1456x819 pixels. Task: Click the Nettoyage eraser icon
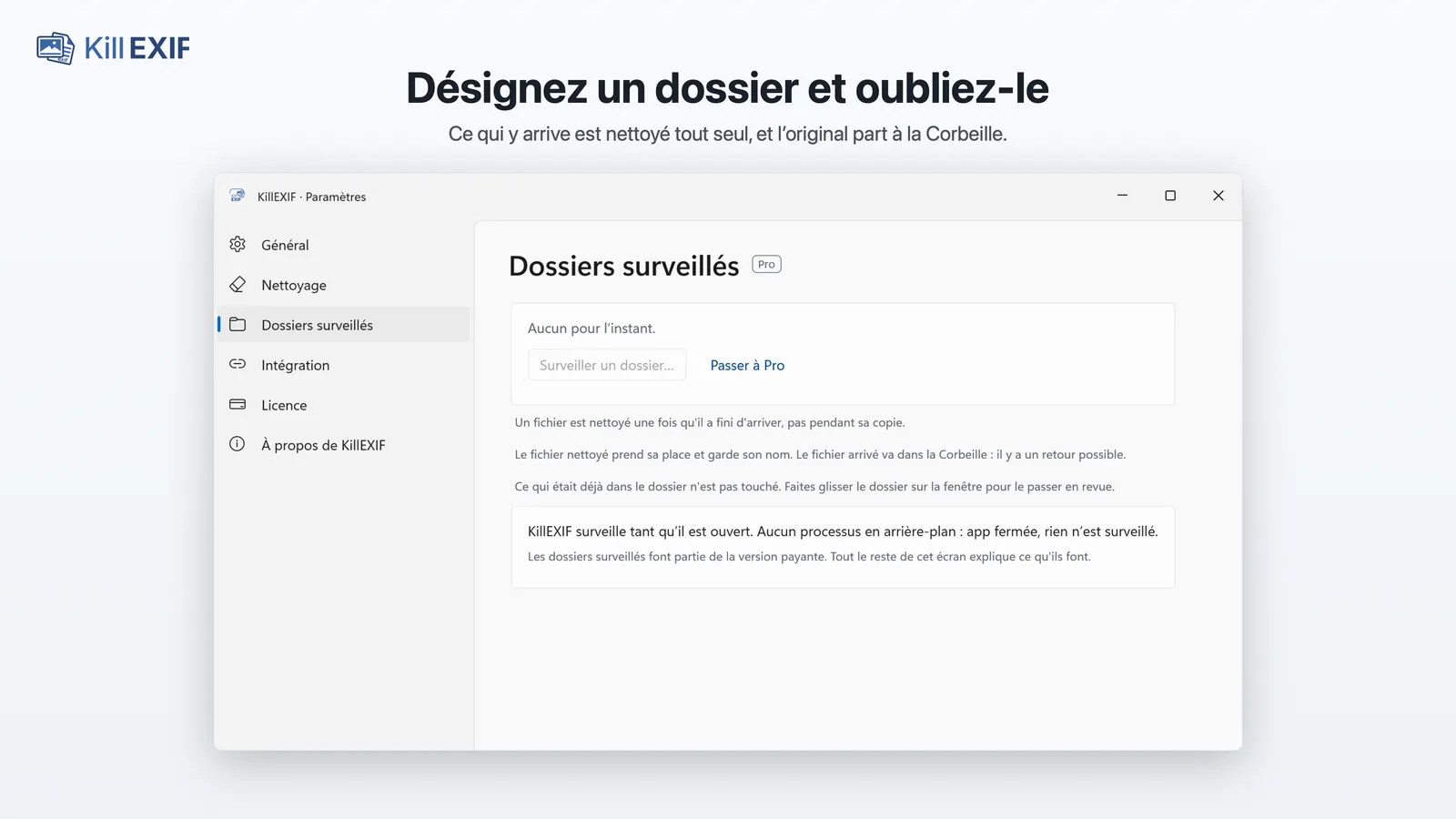coord(238,284)
